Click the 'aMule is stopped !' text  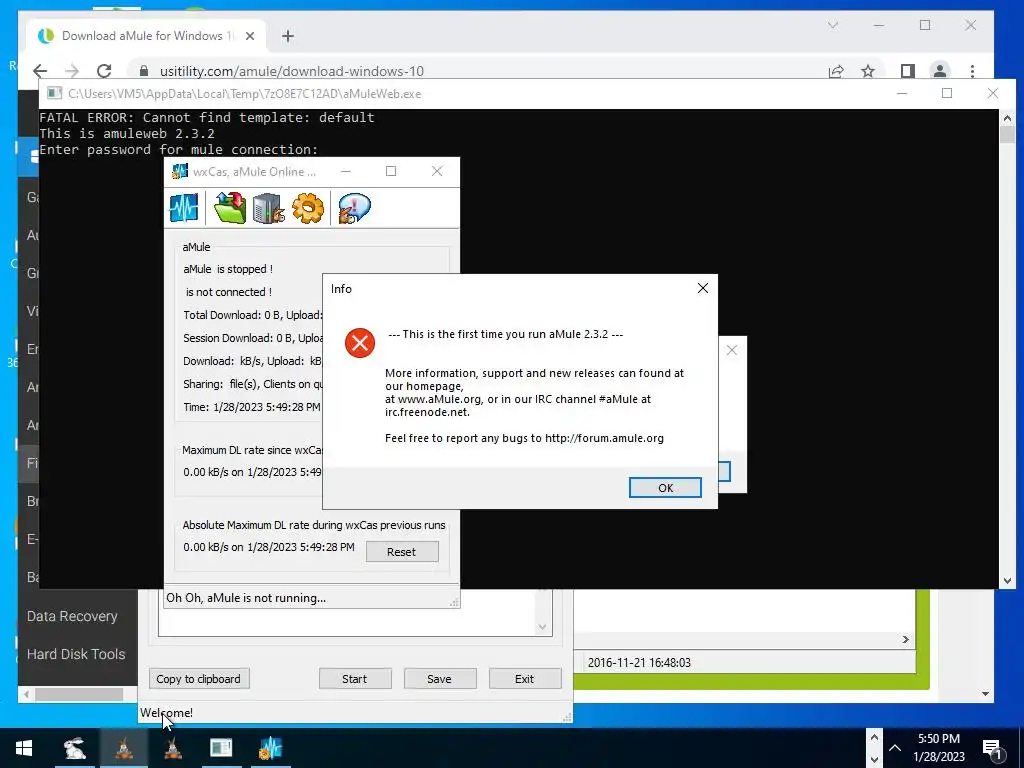click(228, 268)
